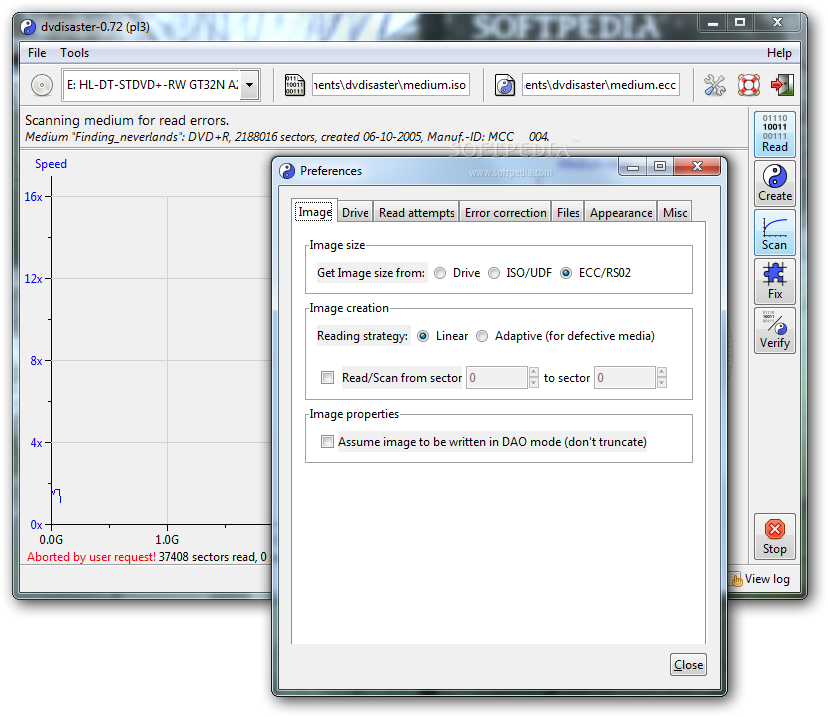Decrease the from-sector spinner value
Image resolution: width=828 pixels, height=717 pixels.
(x=534, y=383)
